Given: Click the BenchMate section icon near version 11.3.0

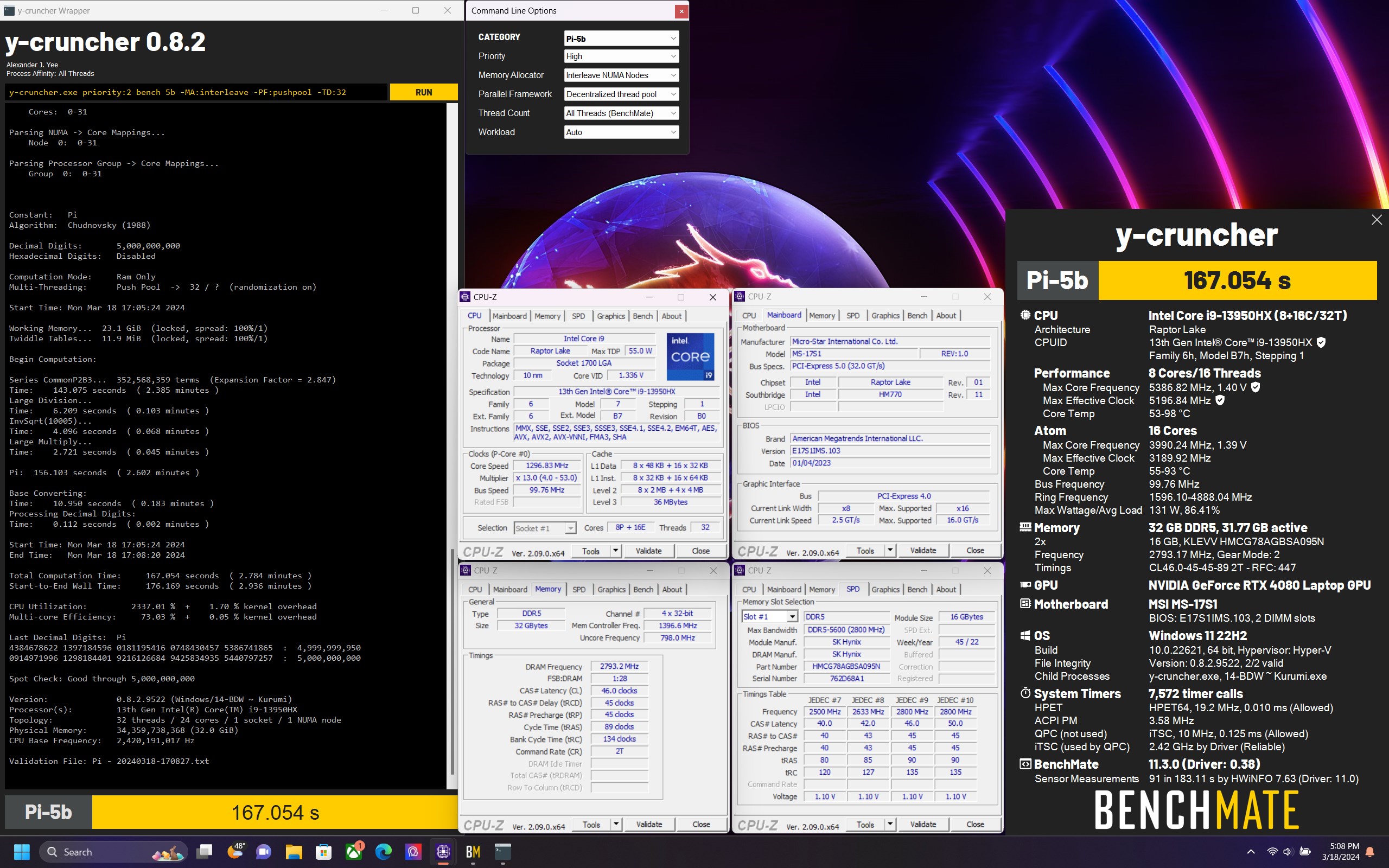Looking at the screenshot, I should pos(1025,764).
